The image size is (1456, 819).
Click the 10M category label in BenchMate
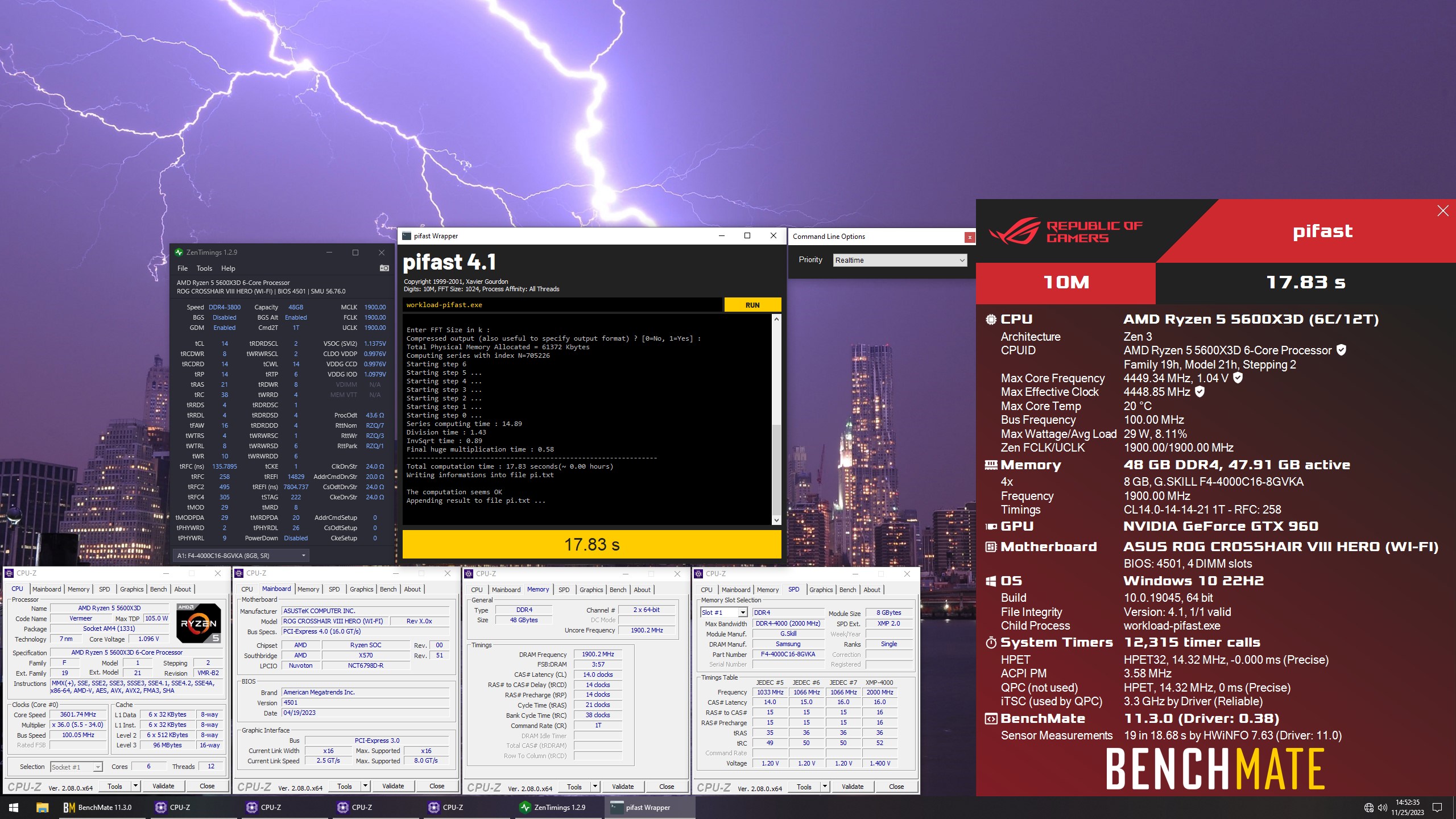coord(1066,282)
